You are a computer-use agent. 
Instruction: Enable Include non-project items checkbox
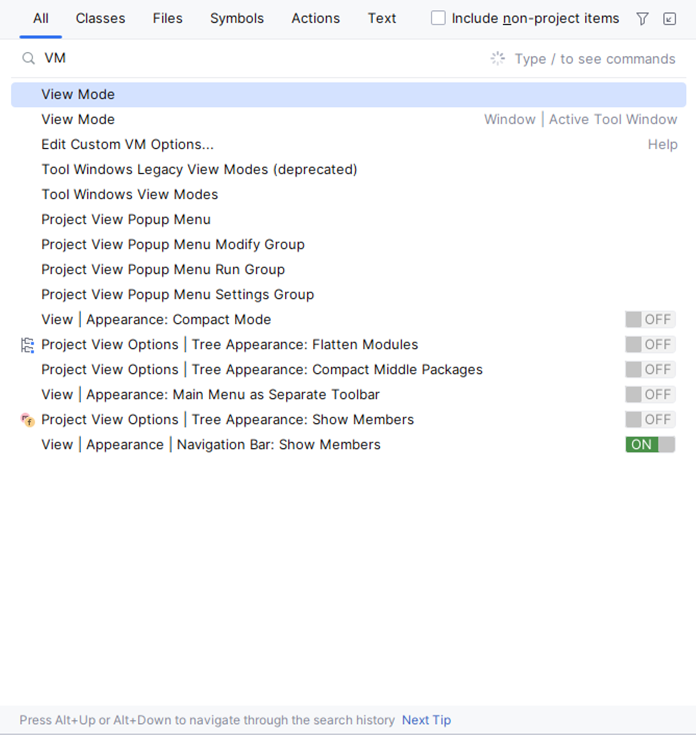click(x=438, y=18)
